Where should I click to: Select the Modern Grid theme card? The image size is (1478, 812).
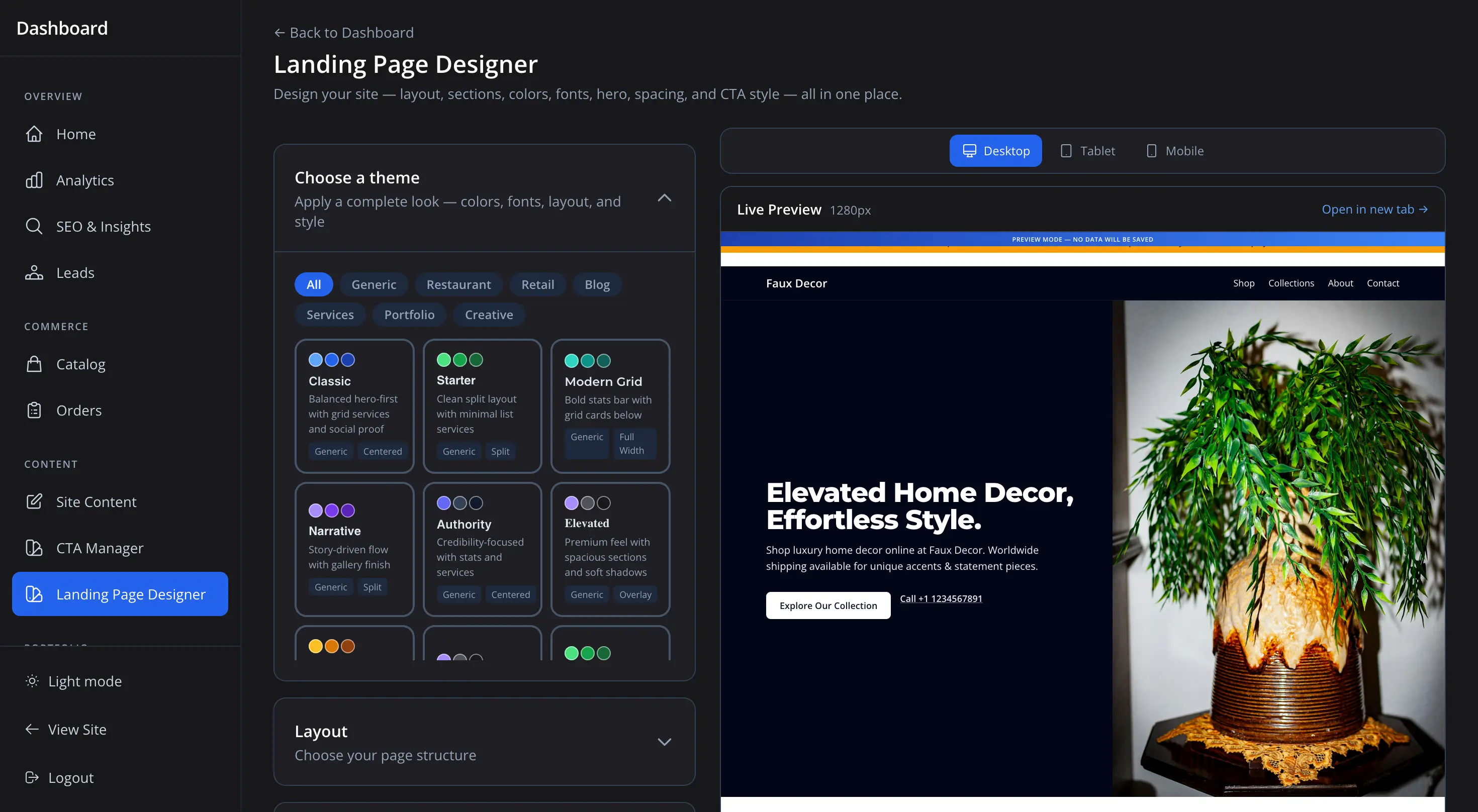click(x=610, y=405)
